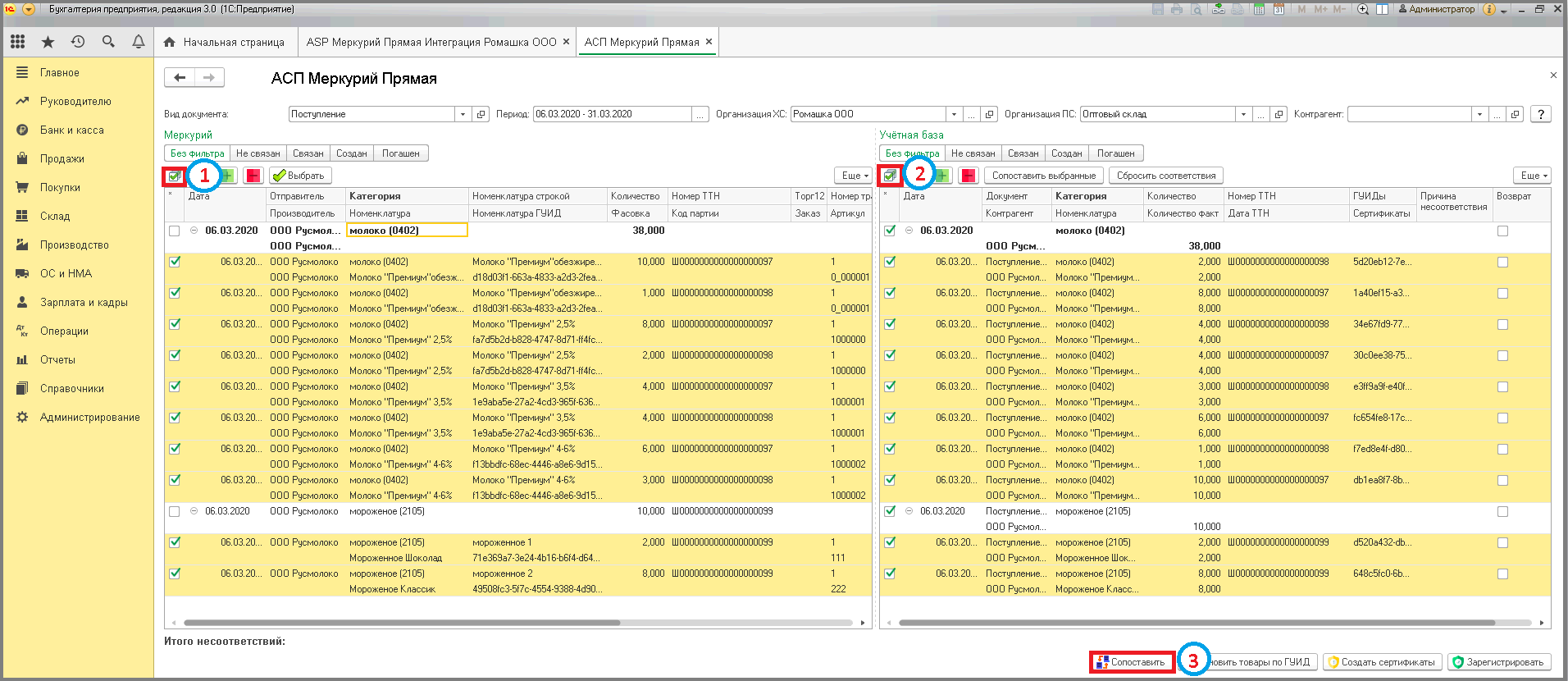Image resolution: width=1568 pixels, height=681 pixels.
Task: Switch to Начальная страница tab
Action: 224,42
